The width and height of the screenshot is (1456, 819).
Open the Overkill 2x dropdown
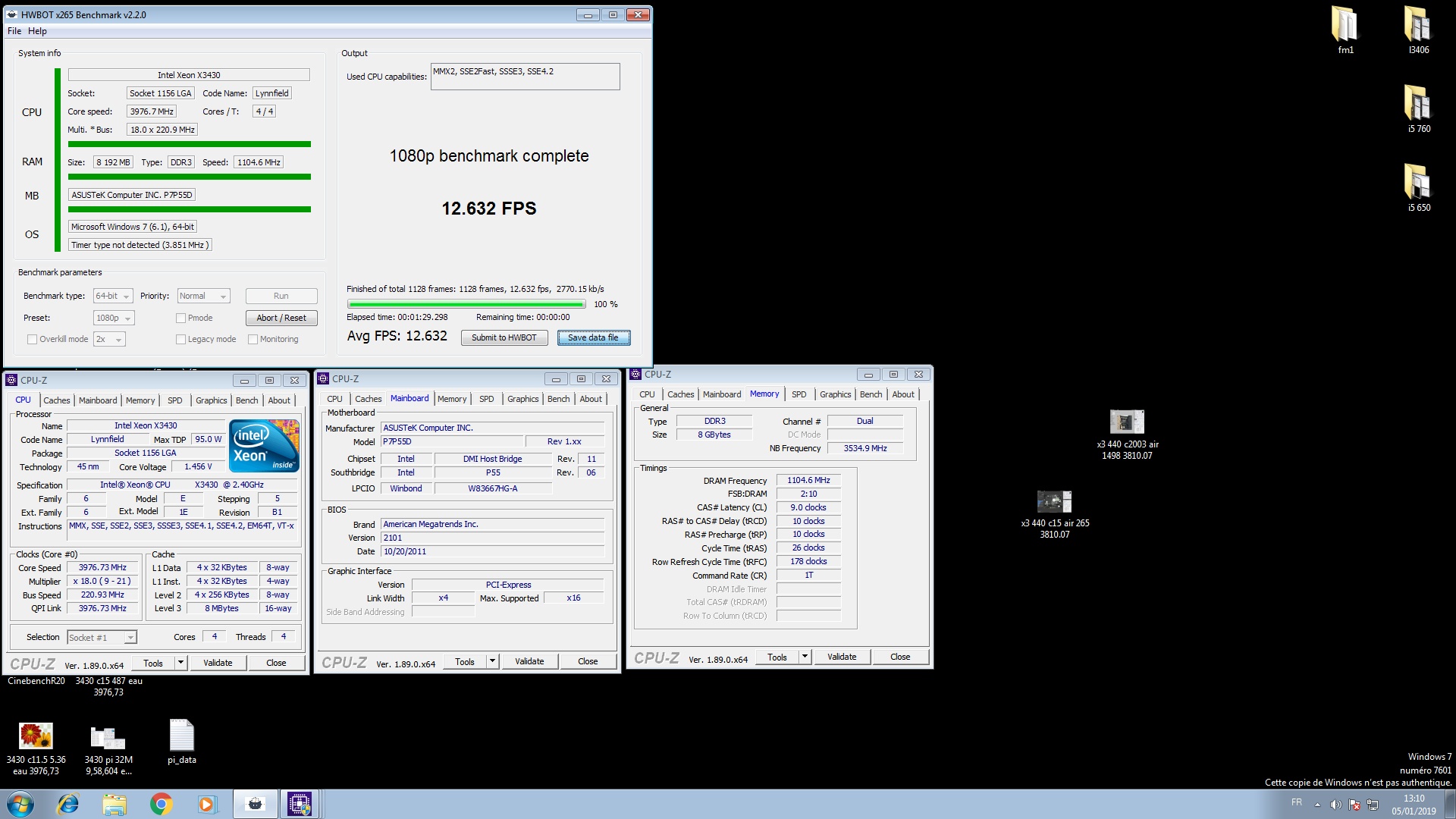[x=109, y=339]
